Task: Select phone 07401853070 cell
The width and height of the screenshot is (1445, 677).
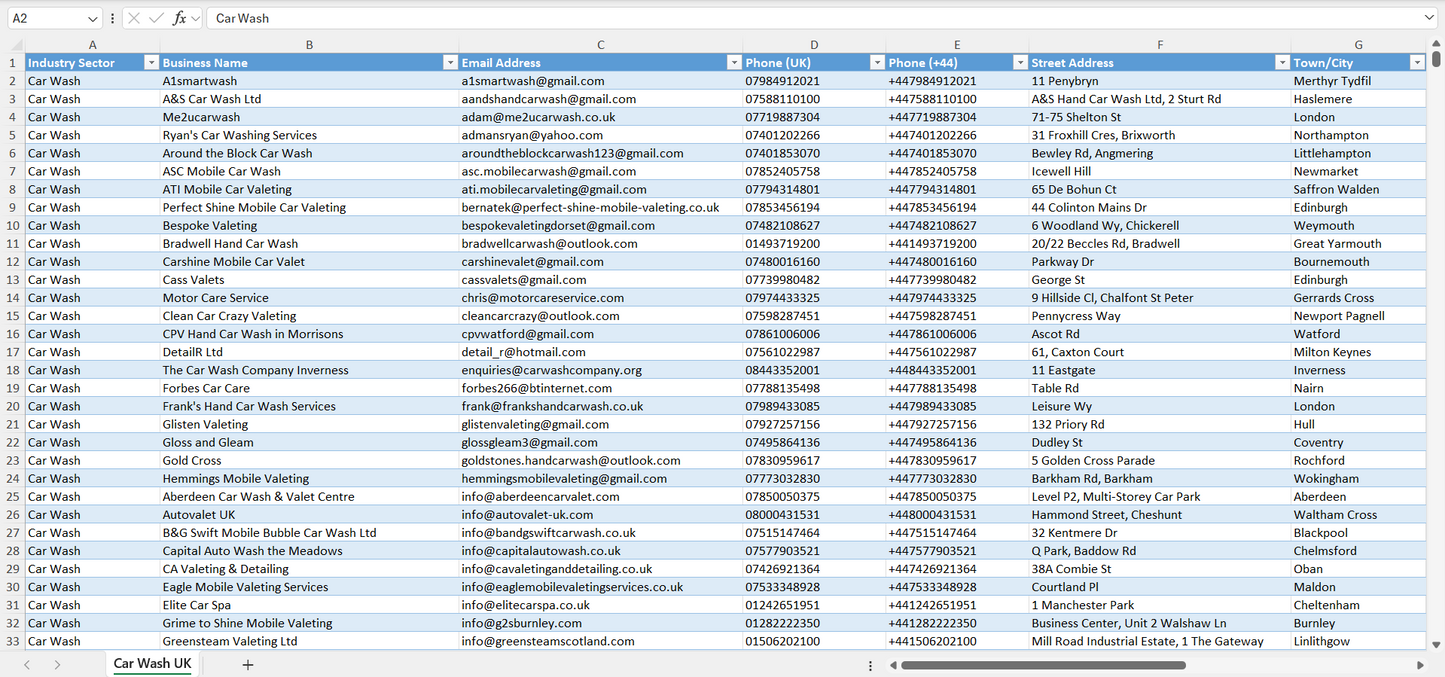Action: point(814,153)
